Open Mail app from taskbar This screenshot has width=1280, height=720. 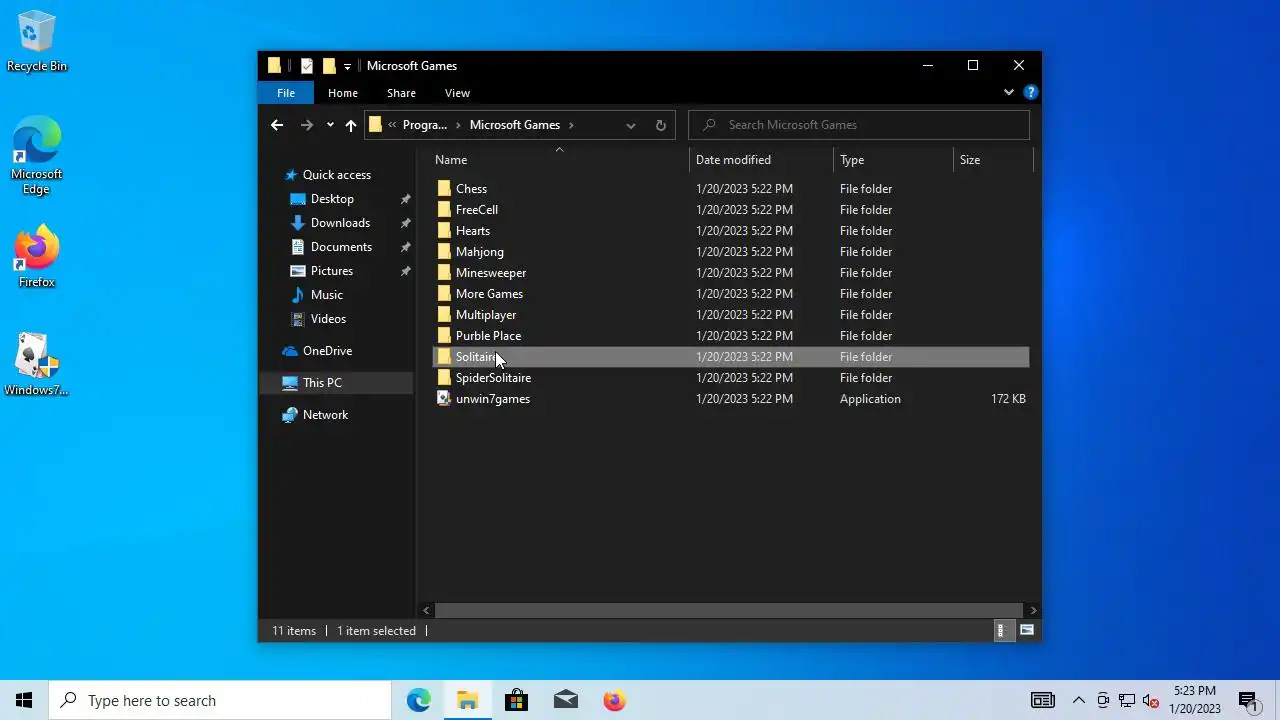pyautogui.click(x=565, y=700)
